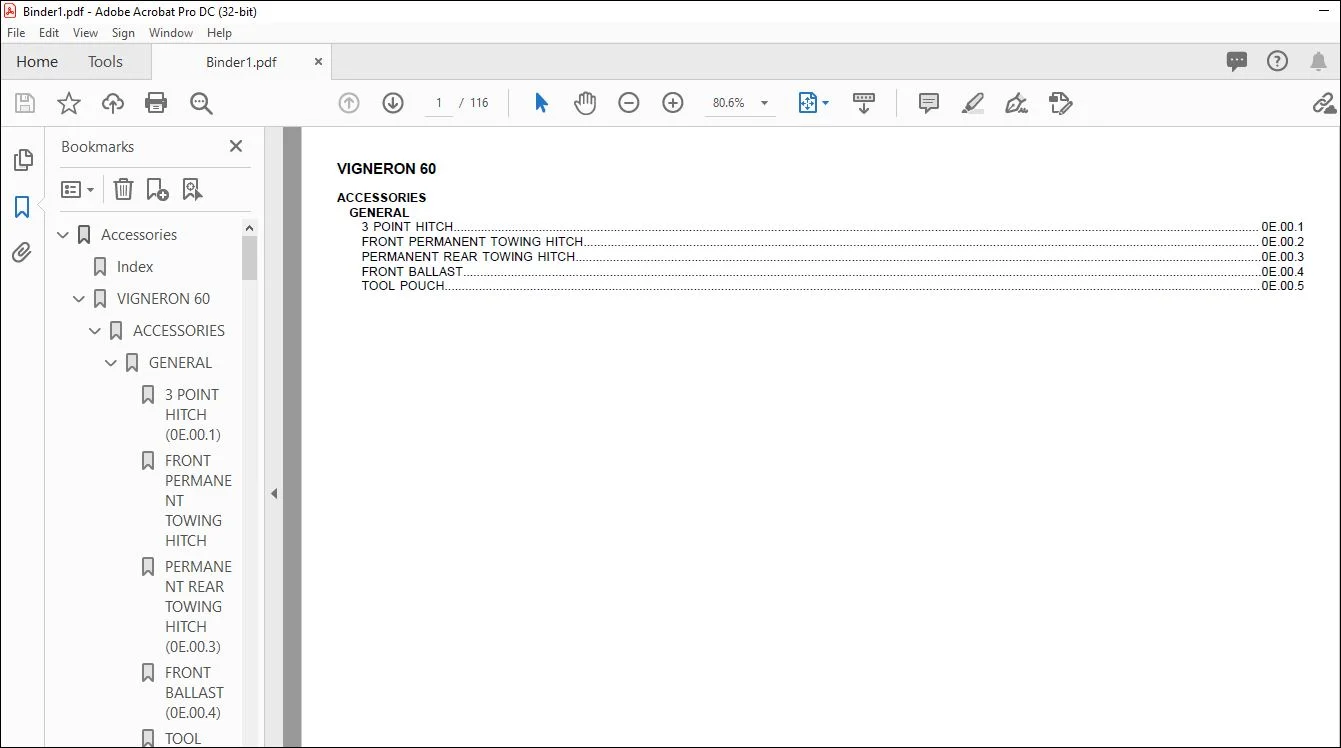Click the fit page view icon
The height and width of the screenshot is (748, 1341).
[807, 103]
